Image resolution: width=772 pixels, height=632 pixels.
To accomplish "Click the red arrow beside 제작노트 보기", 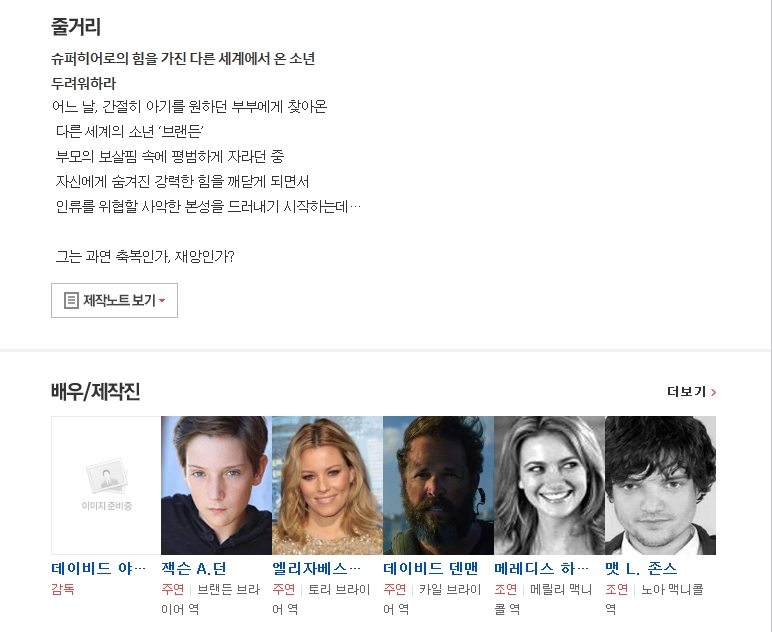I will click(162, 301).
